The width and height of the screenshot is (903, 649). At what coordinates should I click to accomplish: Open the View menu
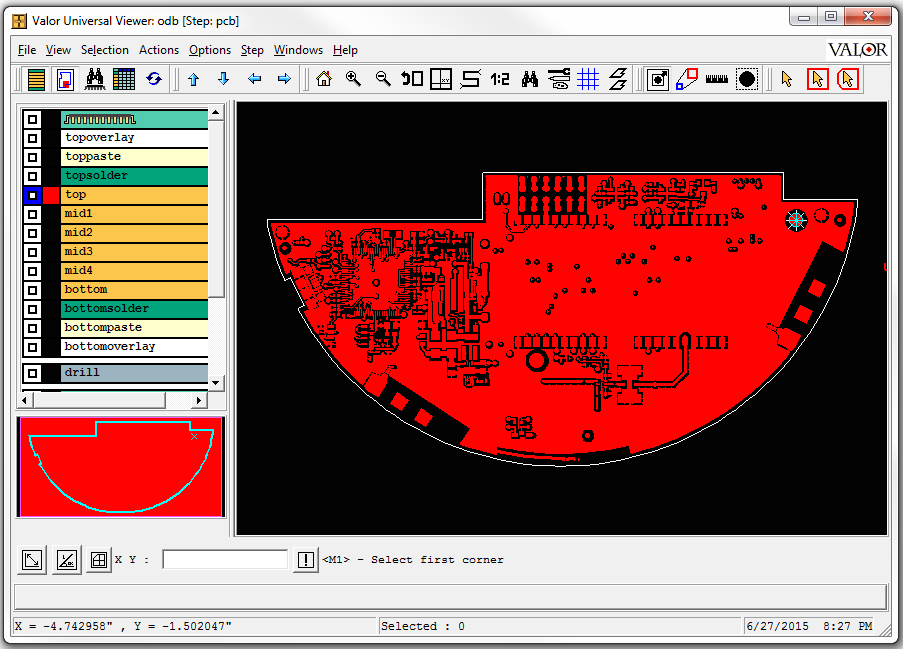tap(58, 50)
